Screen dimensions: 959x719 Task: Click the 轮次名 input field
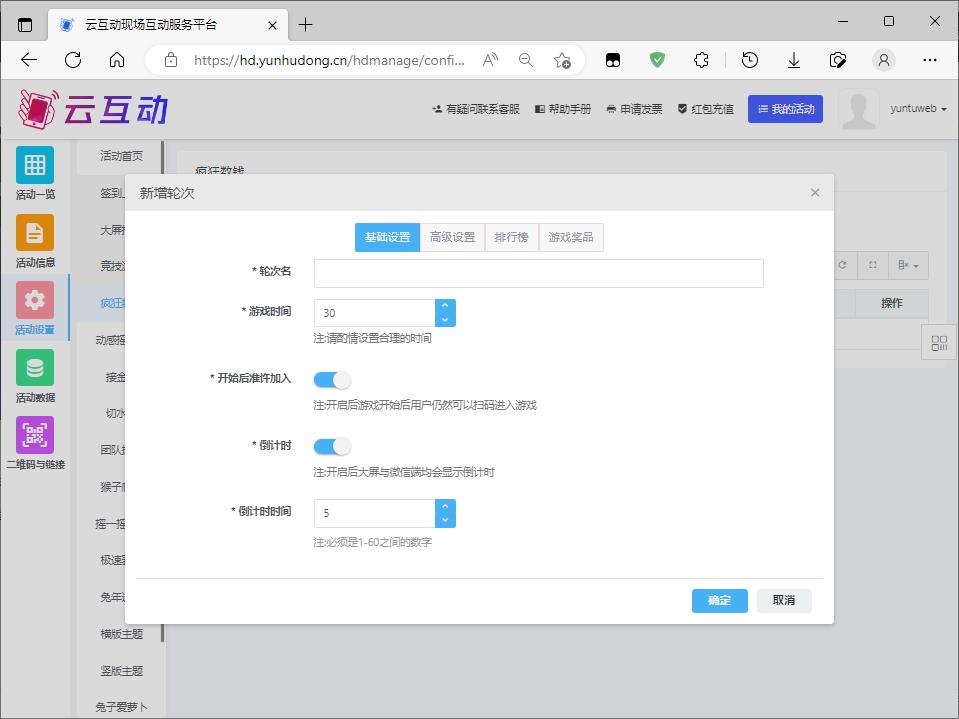coord(538,273)
